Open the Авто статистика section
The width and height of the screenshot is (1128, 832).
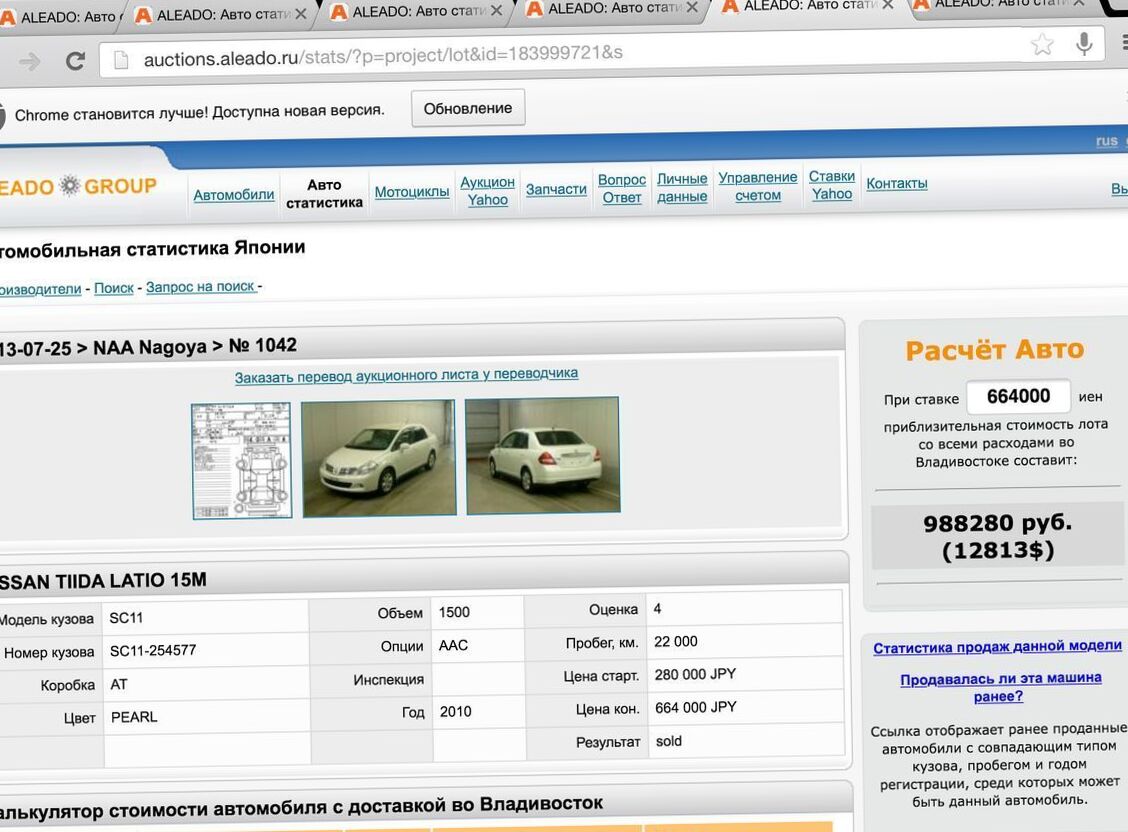(324, 193)
